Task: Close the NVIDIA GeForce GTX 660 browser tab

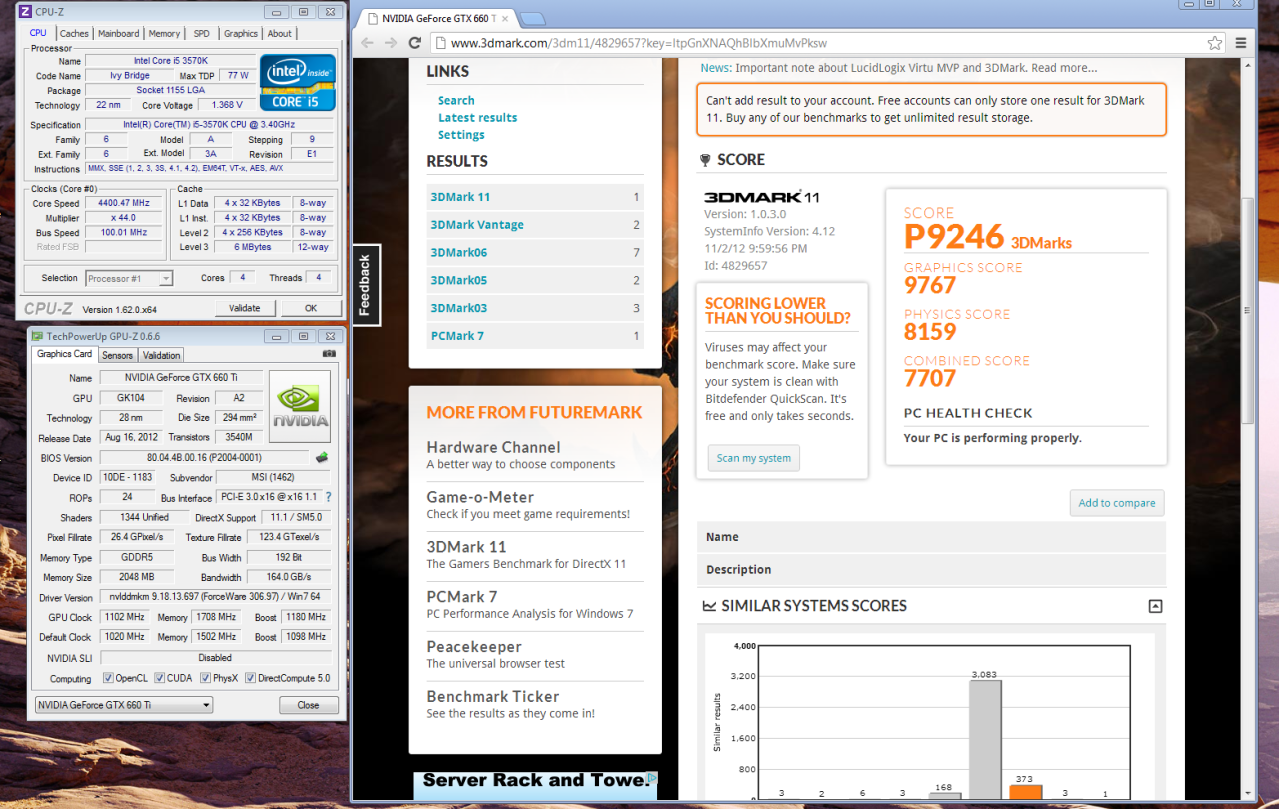Action: [506, 19]
